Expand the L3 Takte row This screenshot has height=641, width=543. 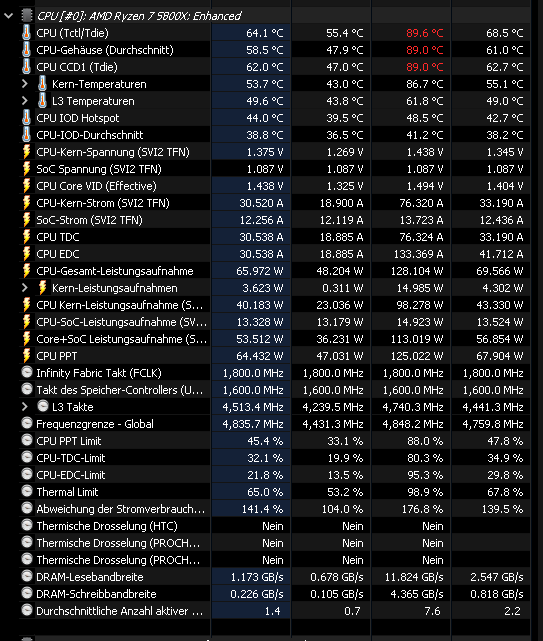(x=25, y=407)
